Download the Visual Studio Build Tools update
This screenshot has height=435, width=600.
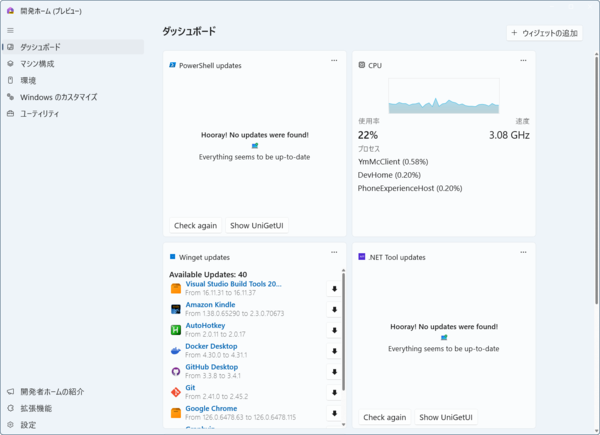[x=333, y=289]
